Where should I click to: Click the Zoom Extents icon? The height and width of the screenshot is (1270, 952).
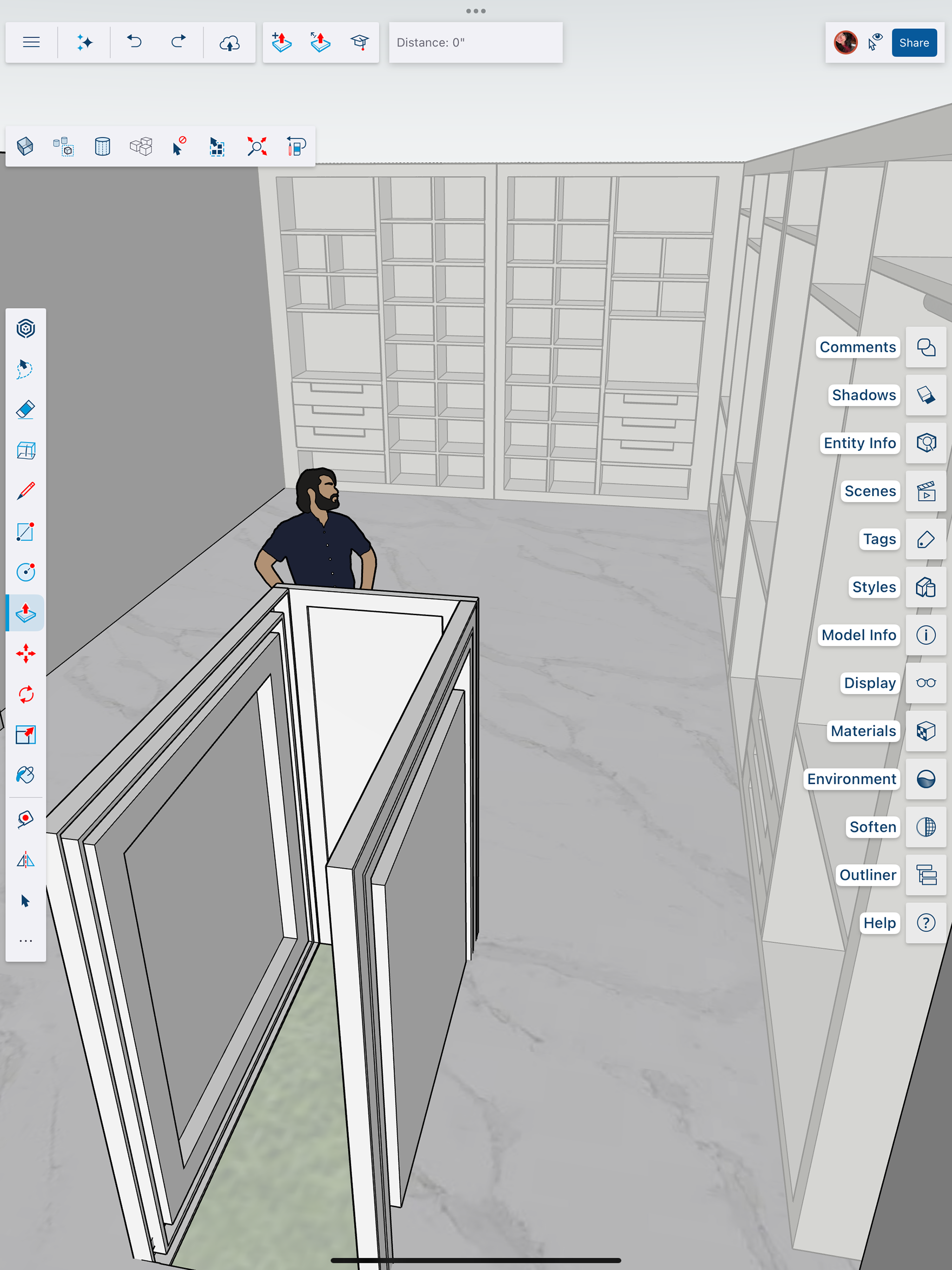256,146
